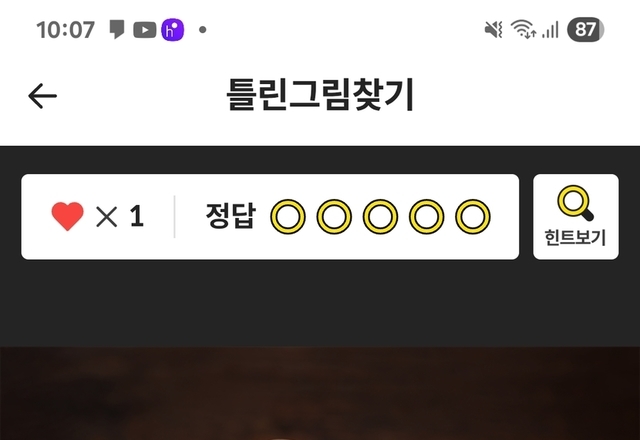Screen dimensions: 640x440
Task: Tap the red heart lives icon
Action: pyautogui.click(x=67, y=216)
